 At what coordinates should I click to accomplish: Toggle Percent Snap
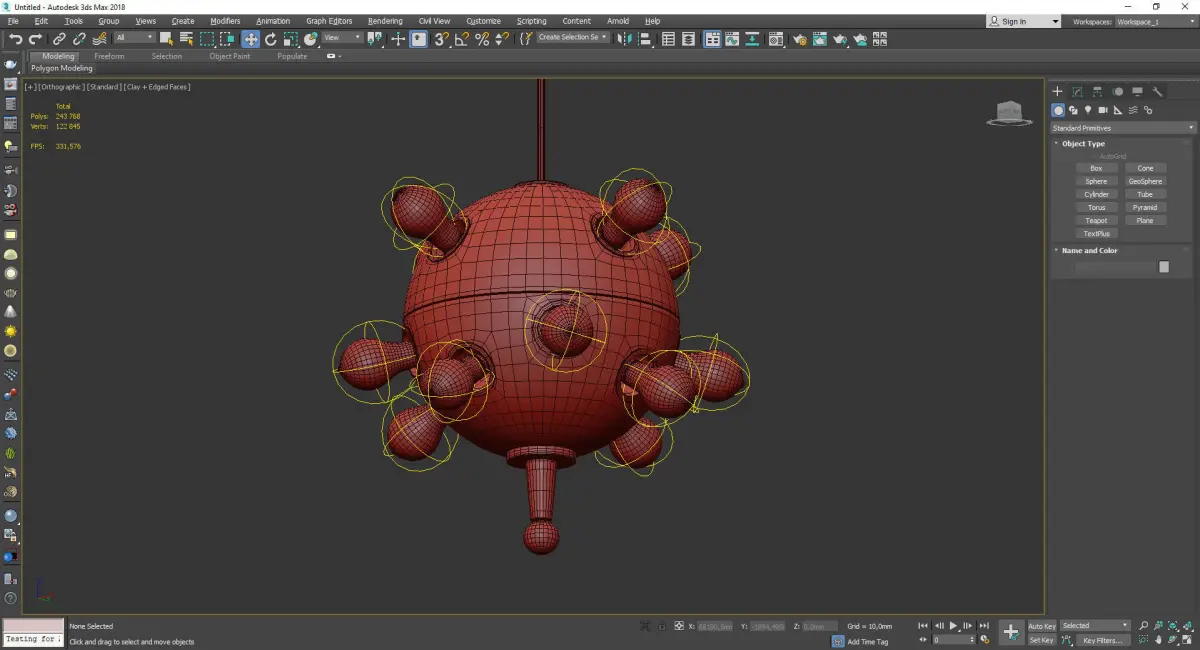tap(482, 39)
